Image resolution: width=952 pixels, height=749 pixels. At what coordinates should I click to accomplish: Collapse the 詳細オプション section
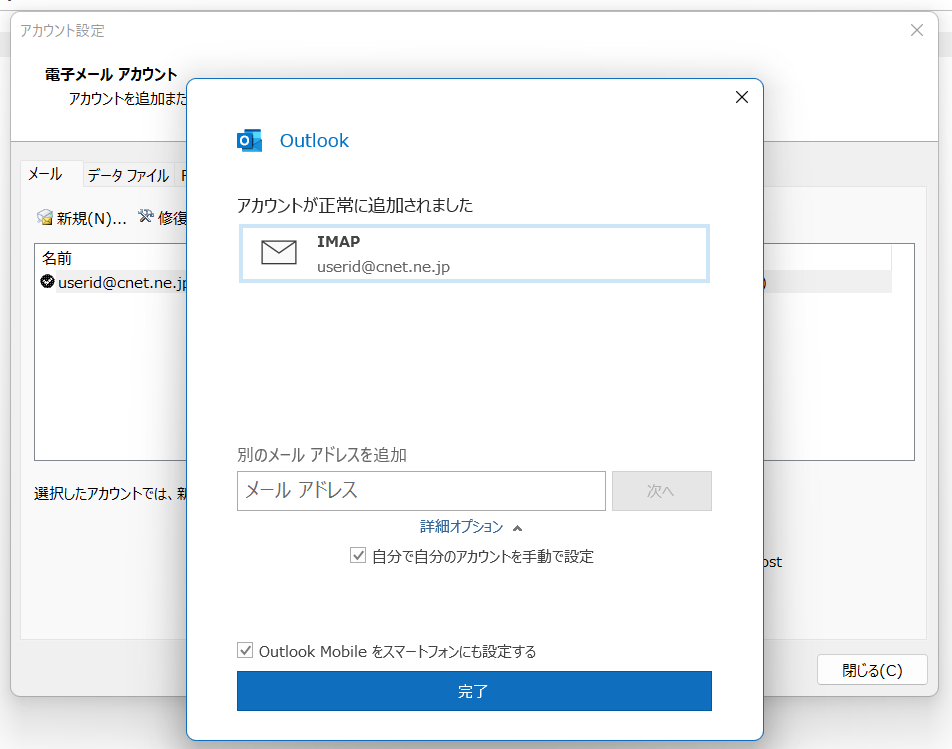471,526
